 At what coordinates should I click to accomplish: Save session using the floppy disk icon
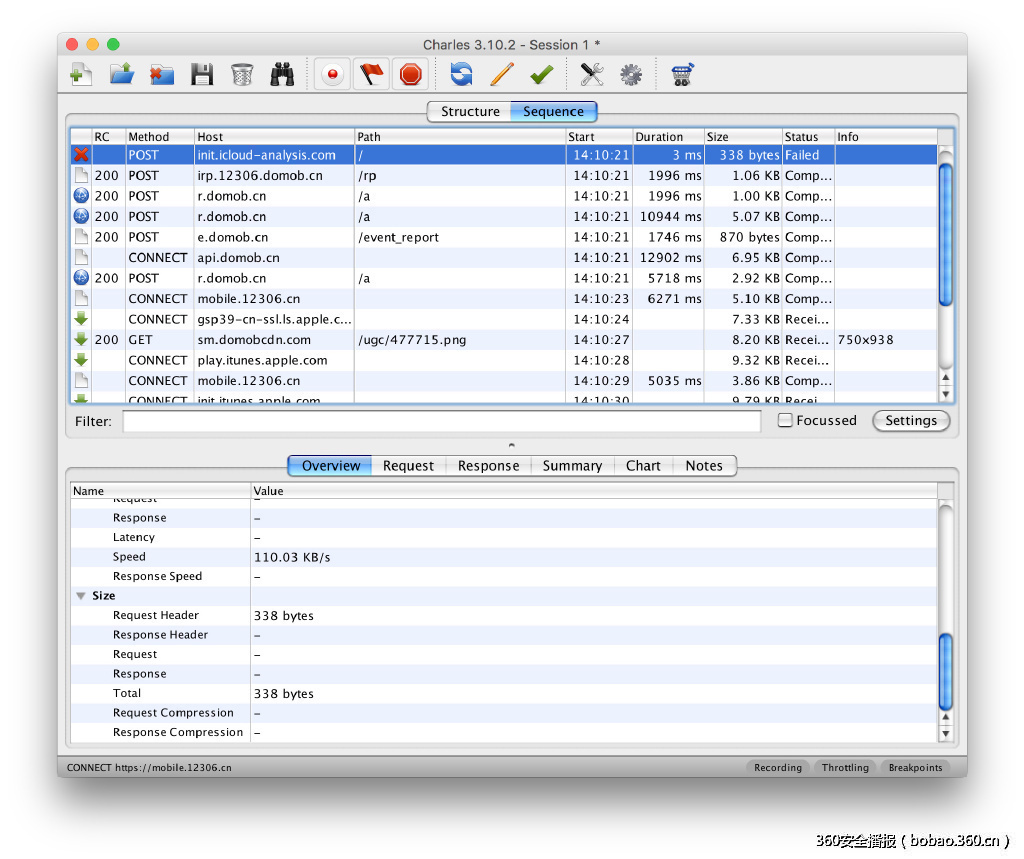coord(202,74)
